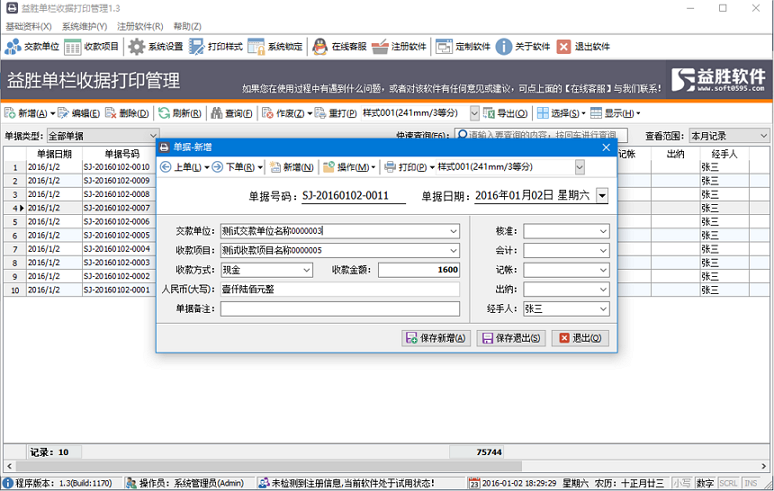This screenshot has width=774, height=491.
Task: Open the 会计 dropdown
Action: pos(603,251)
